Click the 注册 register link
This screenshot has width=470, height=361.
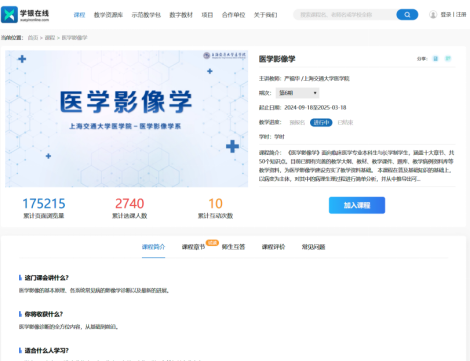461,15
